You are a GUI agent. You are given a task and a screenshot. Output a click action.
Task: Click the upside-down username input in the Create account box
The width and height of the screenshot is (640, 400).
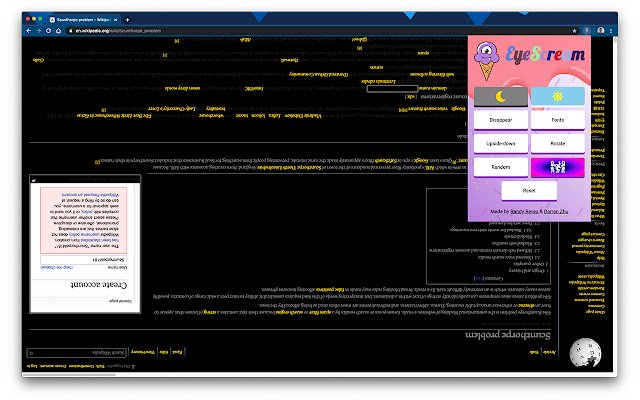[x=84, y=260]
